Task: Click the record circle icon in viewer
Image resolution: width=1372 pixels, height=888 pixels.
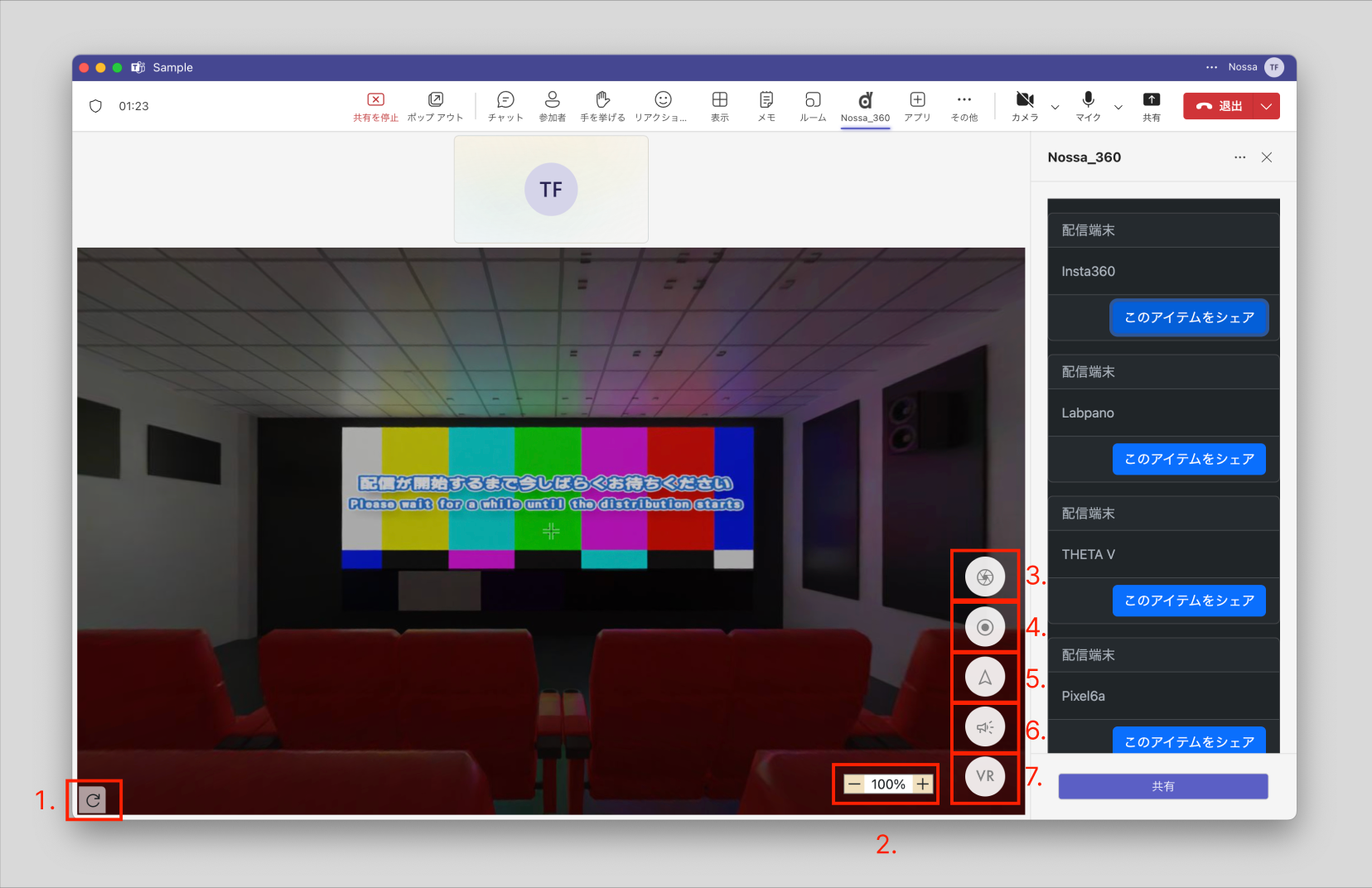Action: click(984, 627)
